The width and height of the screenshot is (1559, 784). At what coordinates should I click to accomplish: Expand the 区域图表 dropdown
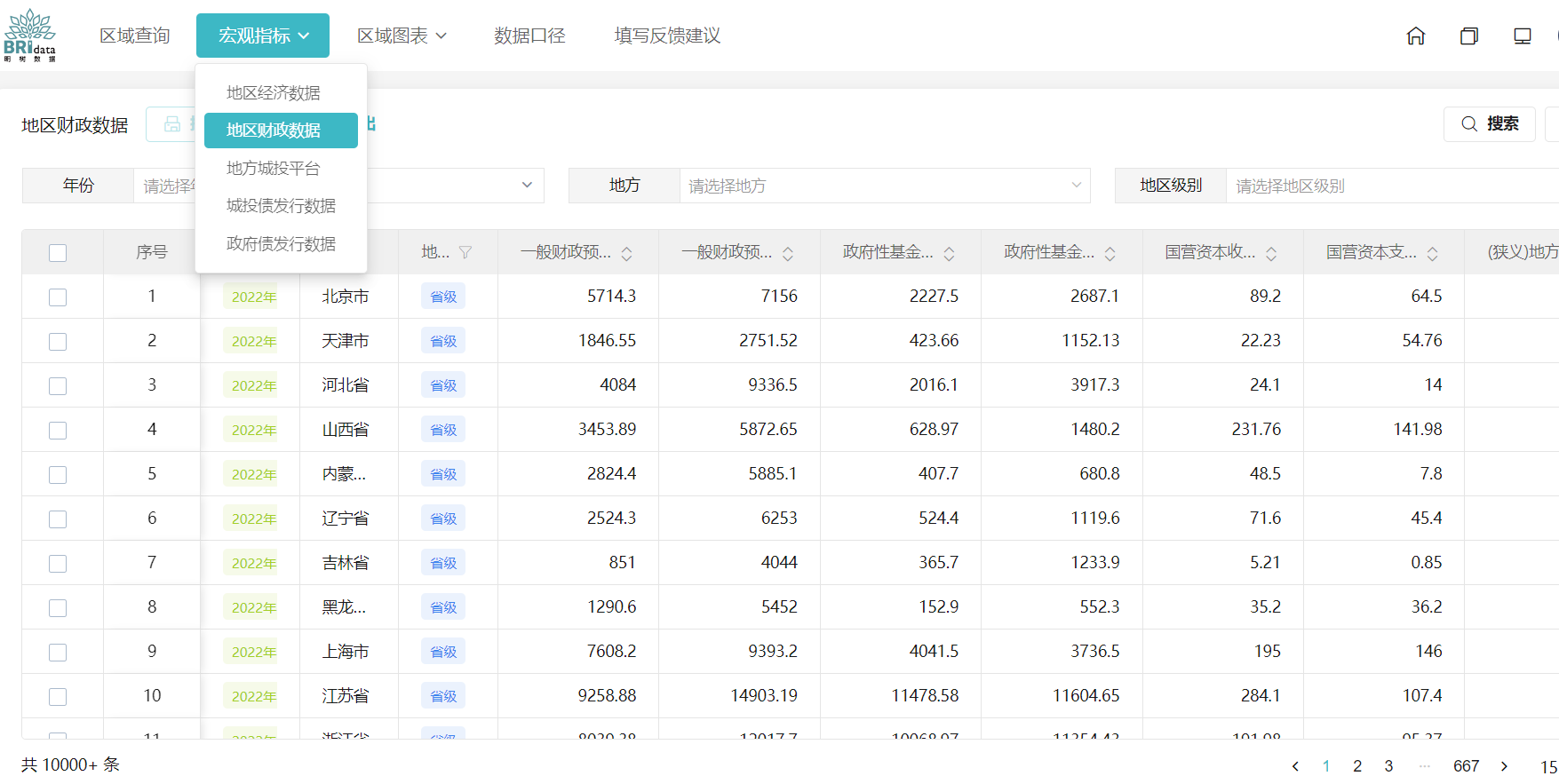click(x=402, y=36)
